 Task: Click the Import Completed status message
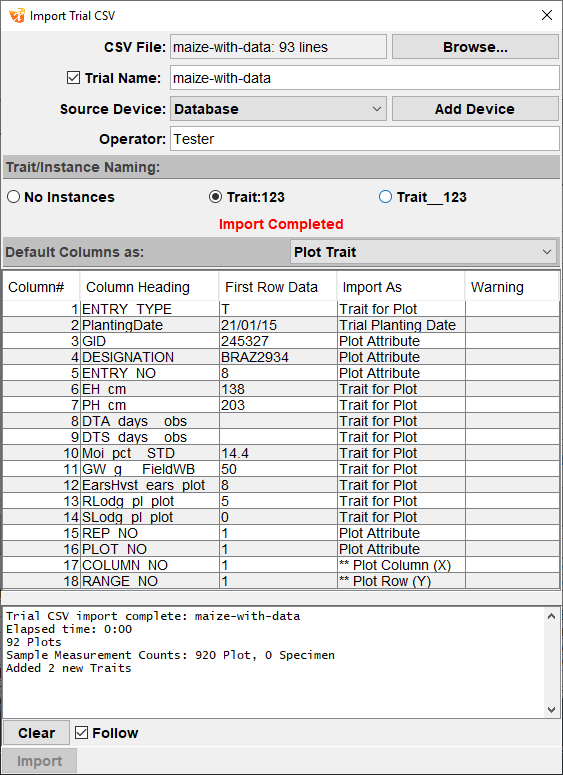click(x=281, y=224)
